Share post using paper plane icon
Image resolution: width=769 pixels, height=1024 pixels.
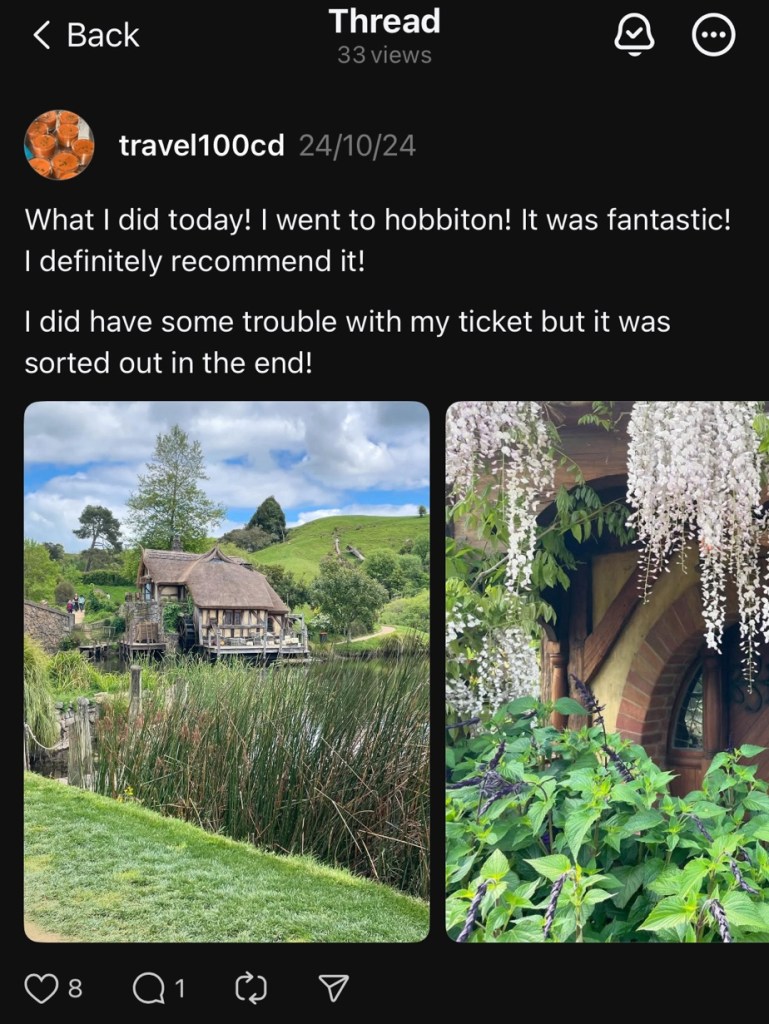point(333,988)
